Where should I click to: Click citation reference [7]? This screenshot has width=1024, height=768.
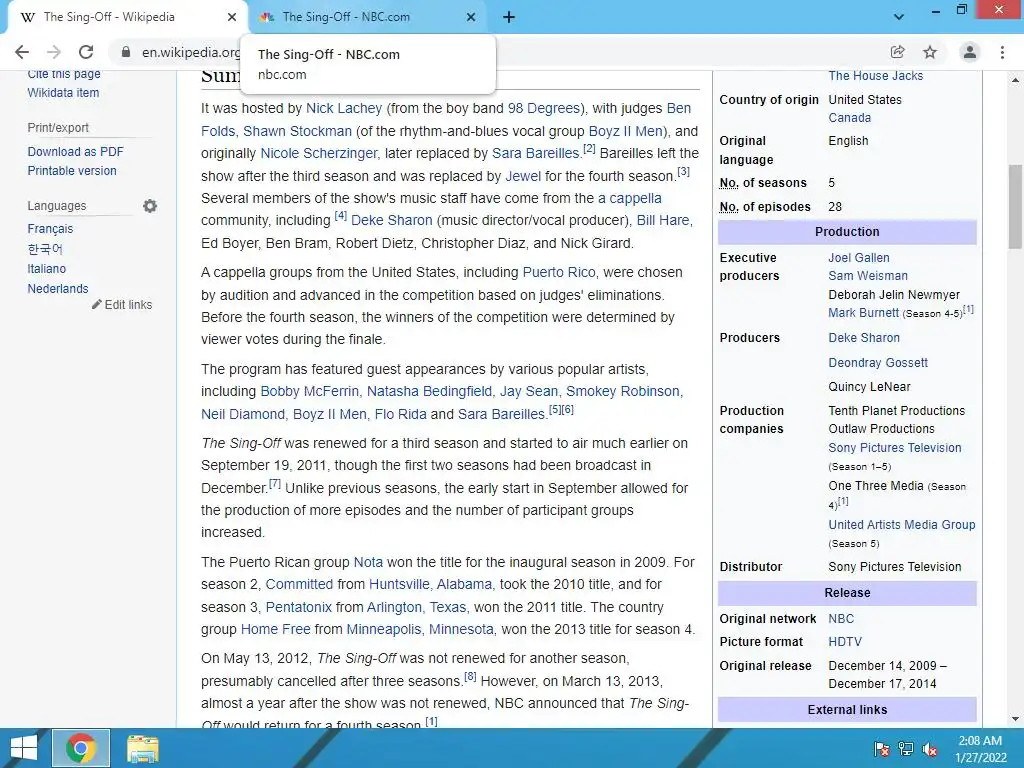tap(275, 484)
